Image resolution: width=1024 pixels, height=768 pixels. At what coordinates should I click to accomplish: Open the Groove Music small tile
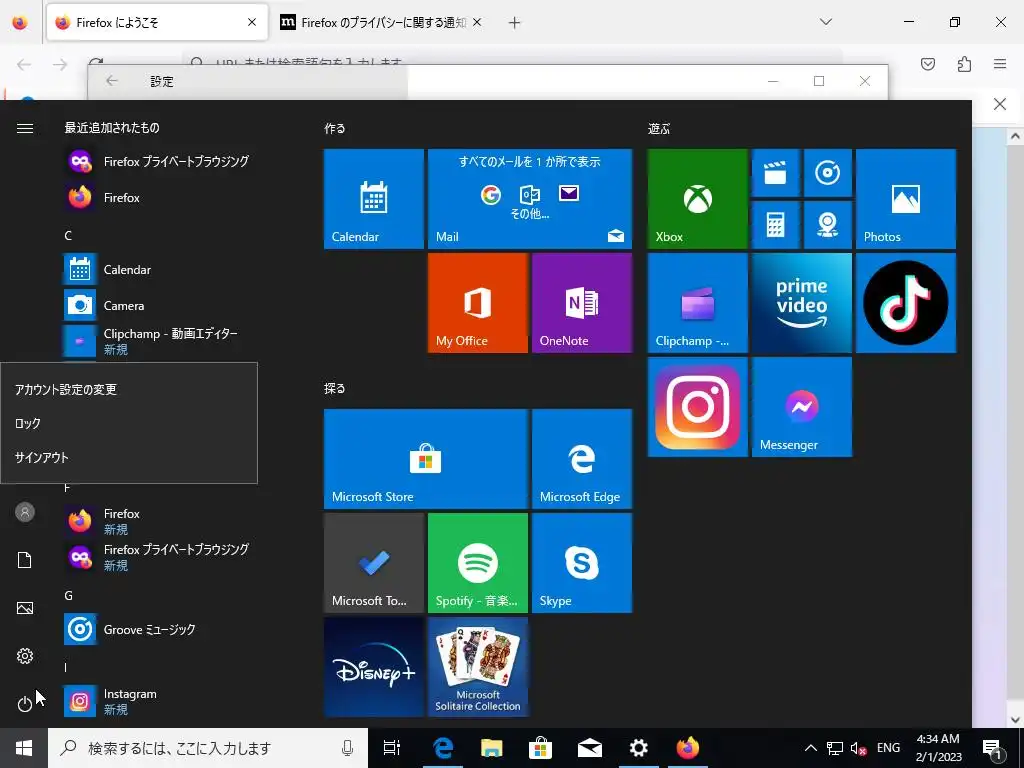[827, 173]
